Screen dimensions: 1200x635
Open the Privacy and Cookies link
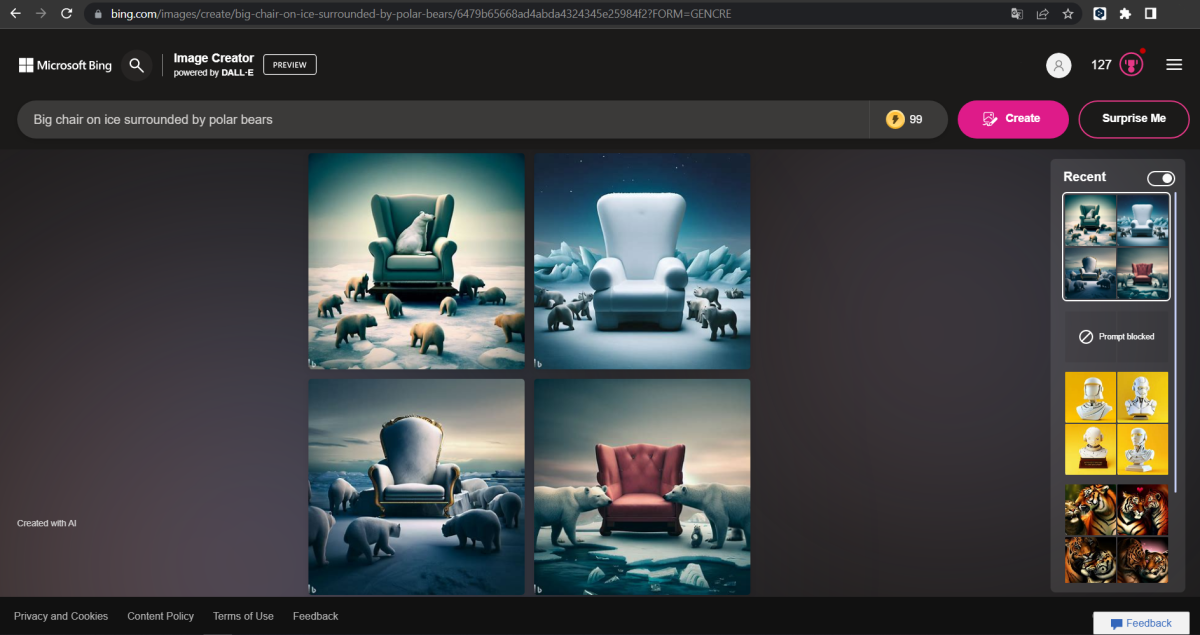click(61, 616)
